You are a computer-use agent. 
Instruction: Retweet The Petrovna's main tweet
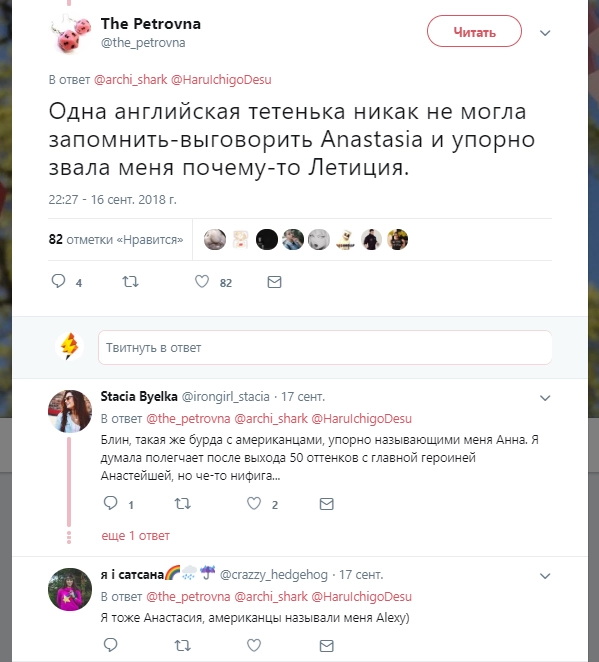click(x=130, y=282)
